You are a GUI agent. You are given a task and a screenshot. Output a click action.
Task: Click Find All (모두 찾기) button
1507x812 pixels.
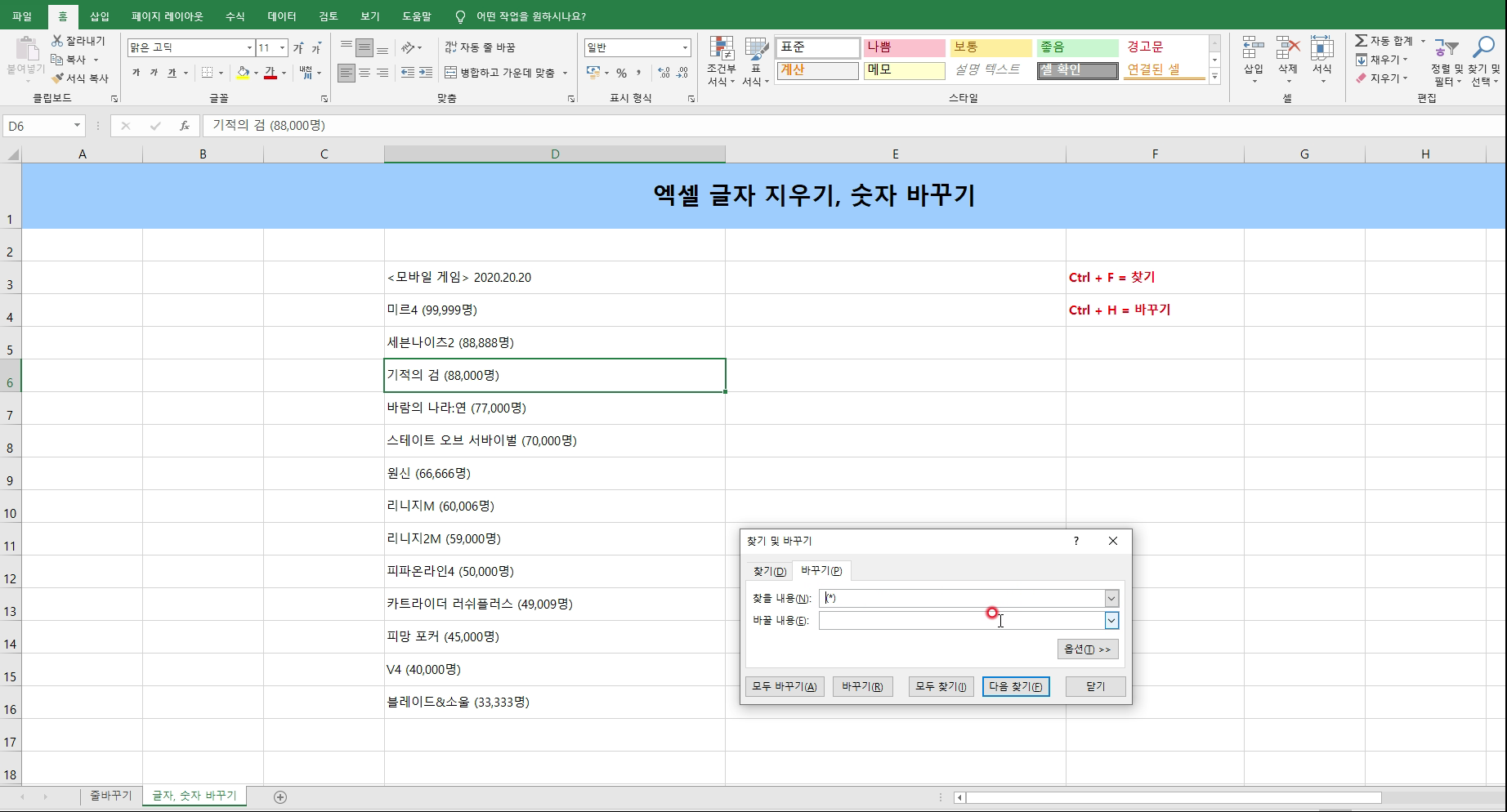(x=941, y=687)
